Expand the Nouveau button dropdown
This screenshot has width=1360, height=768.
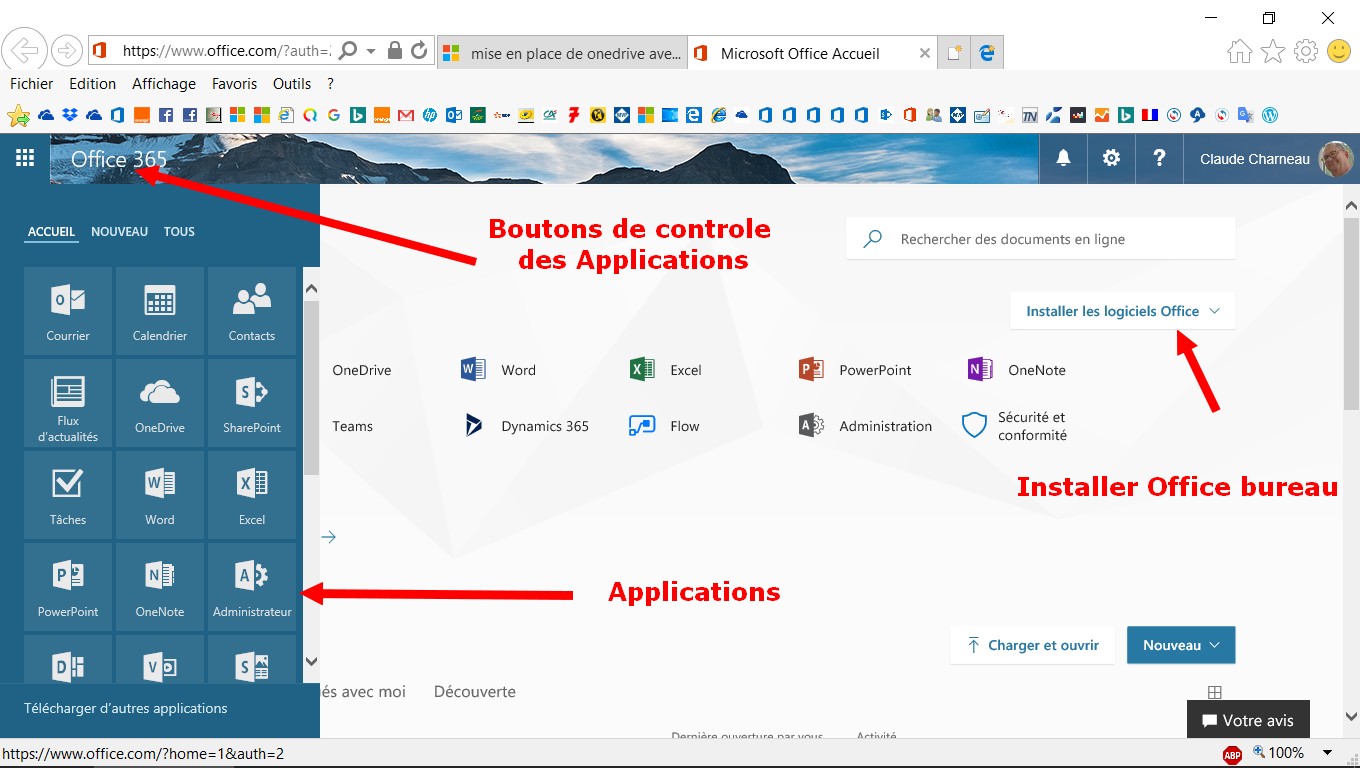click(x=1181, y=645)
